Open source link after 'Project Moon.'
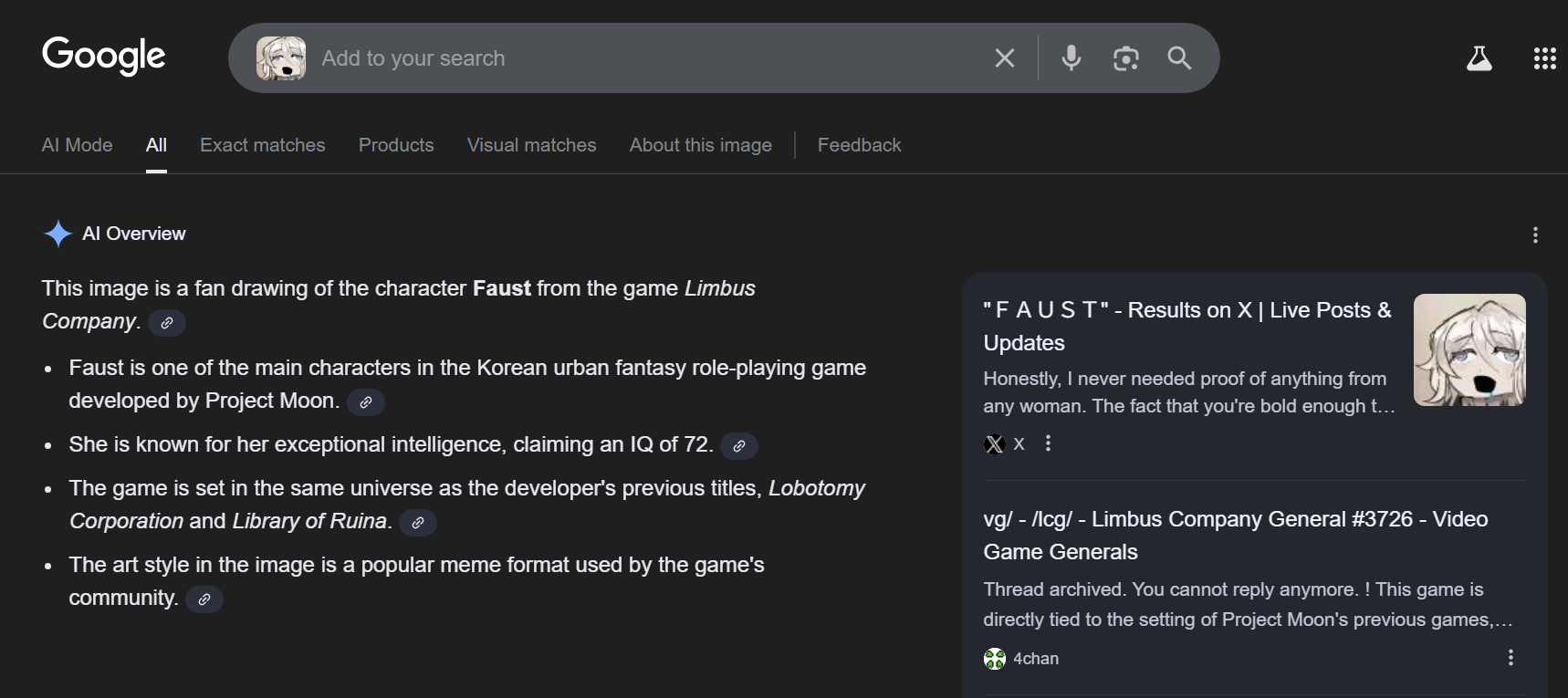This screenshot has width=1568, height=698. pos(366,402)
